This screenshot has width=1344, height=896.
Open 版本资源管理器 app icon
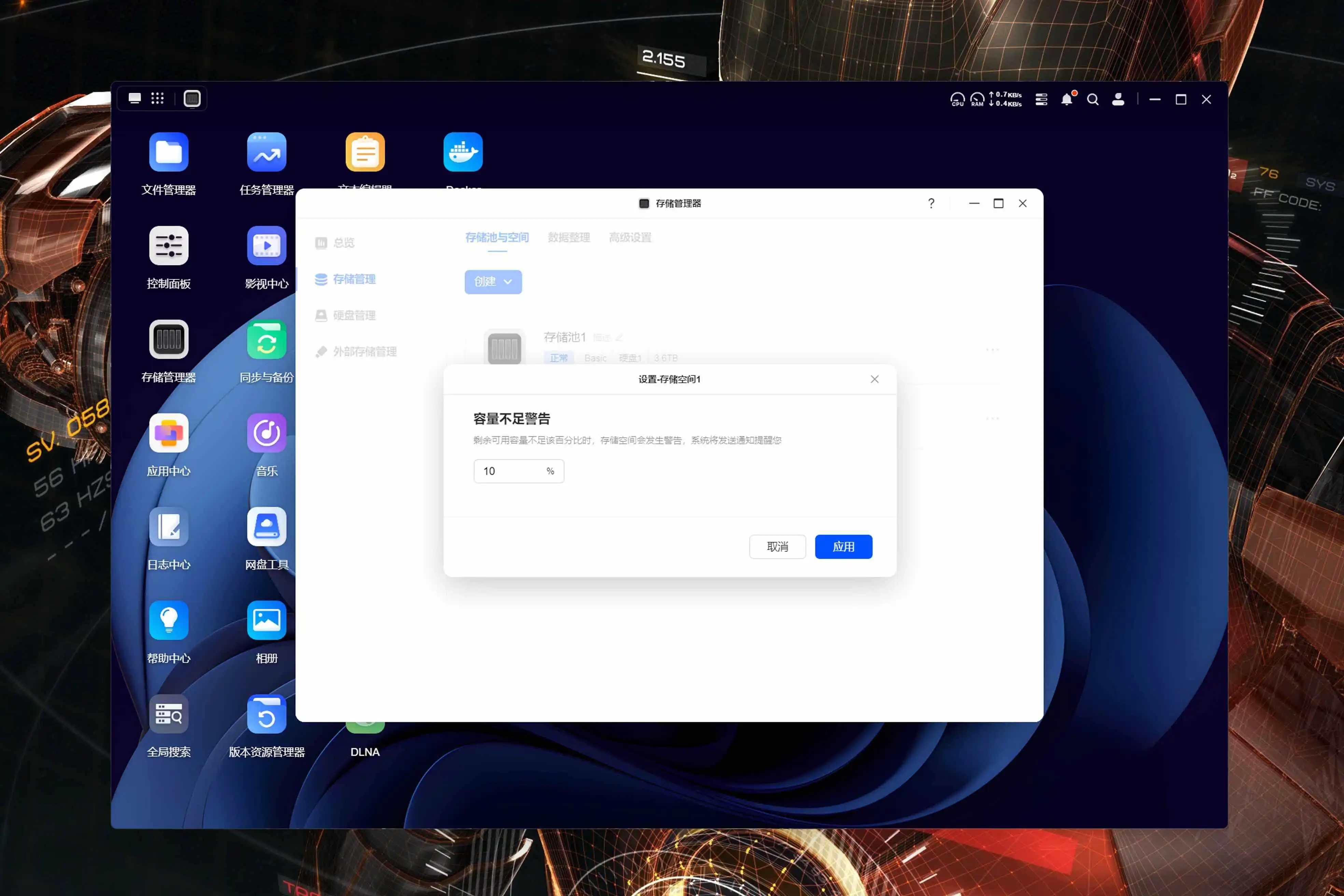click(266, 714)
